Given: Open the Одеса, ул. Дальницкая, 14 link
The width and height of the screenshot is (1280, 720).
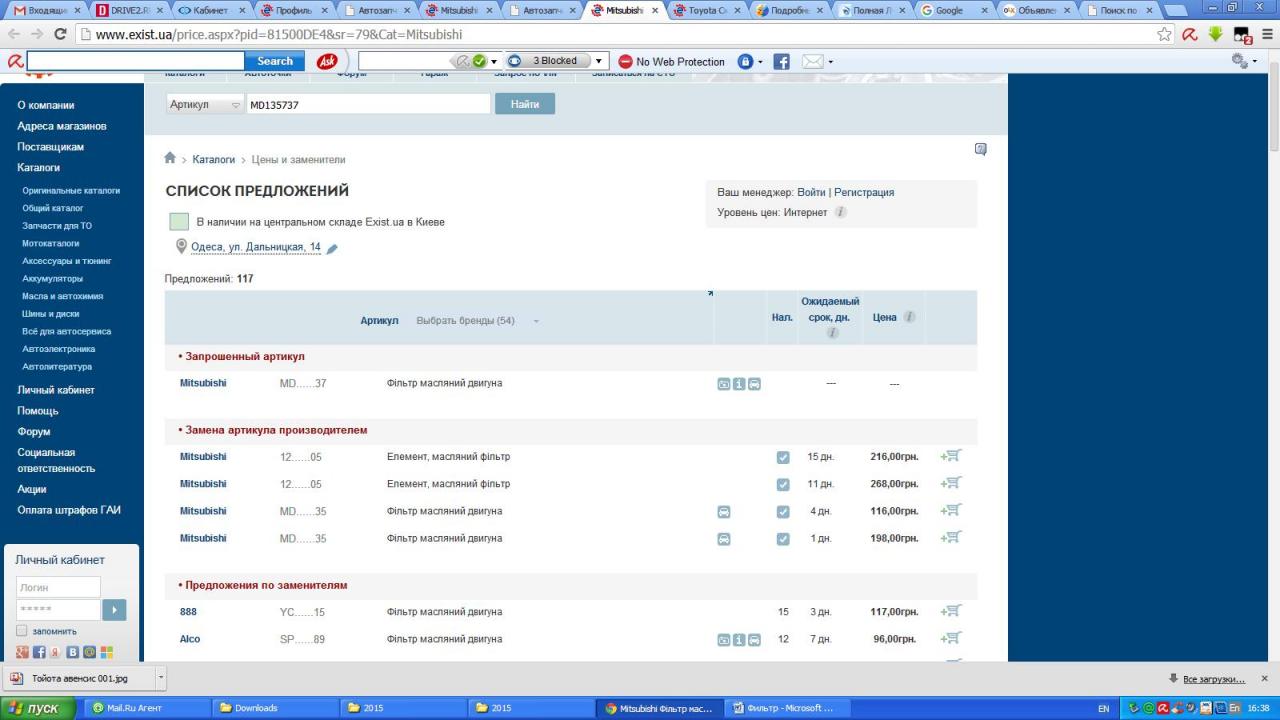Looking at the screenshot, I should pos(256,247).
